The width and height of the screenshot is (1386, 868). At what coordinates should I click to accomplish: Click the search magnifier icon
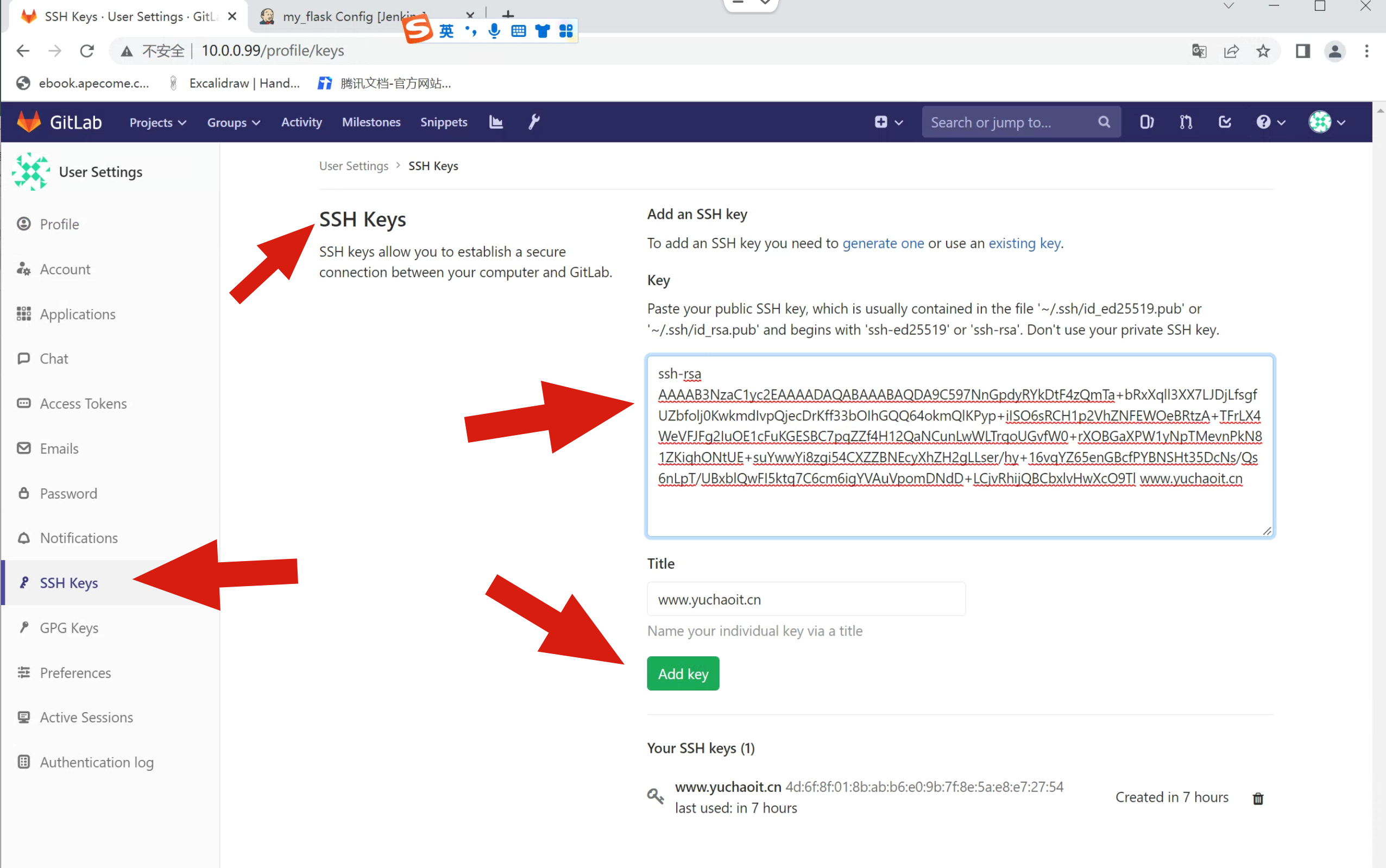(x=1104, y=122)
